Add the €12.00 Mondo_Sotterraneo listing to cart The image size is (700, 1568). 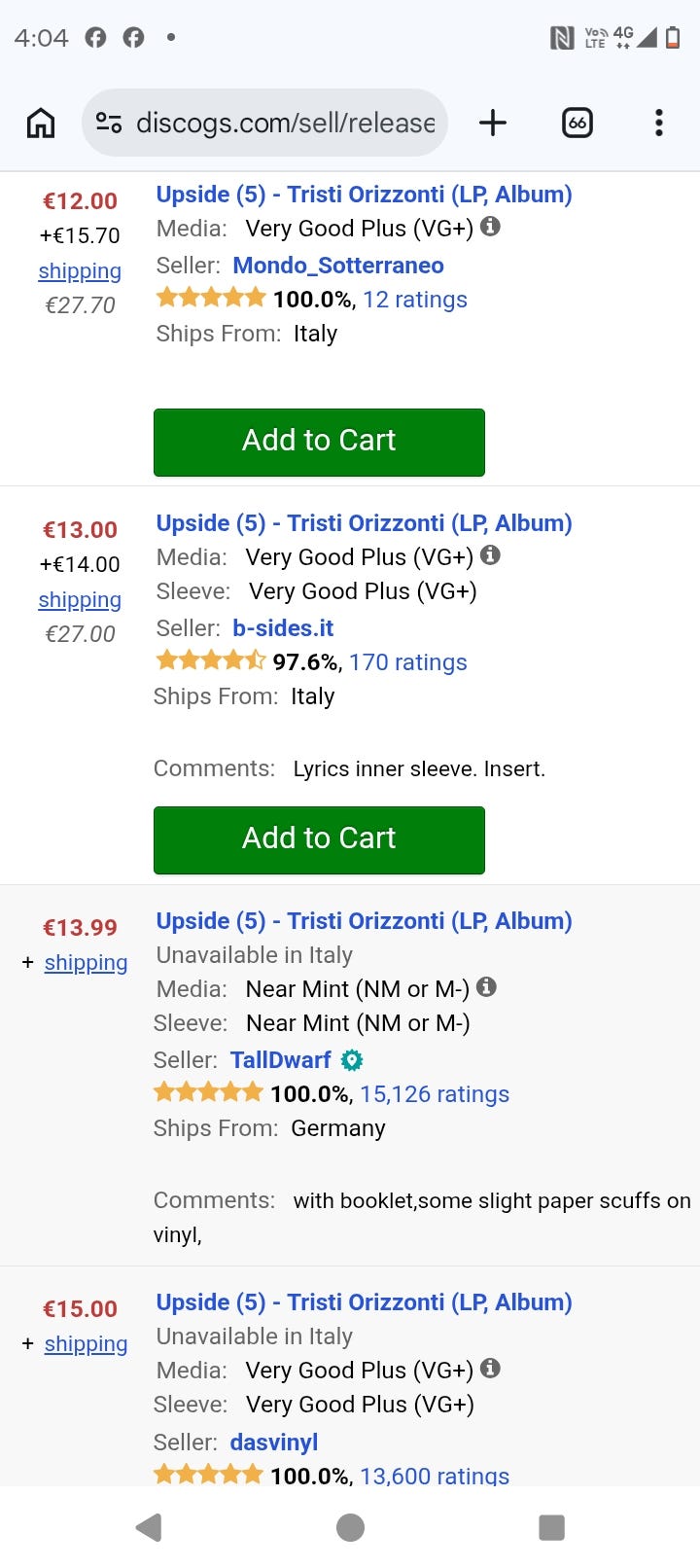click(x=319, y=442)
